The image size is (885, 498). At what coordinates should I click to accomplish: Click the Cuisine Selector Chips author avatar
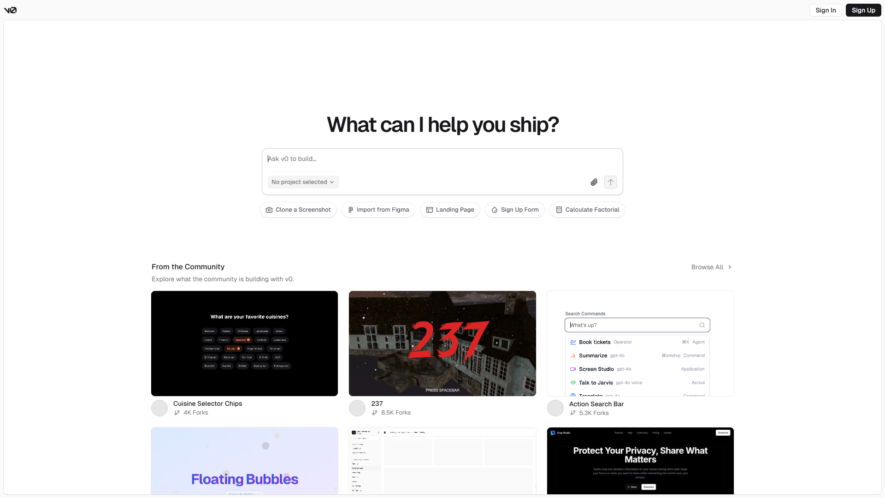point(160,408)
